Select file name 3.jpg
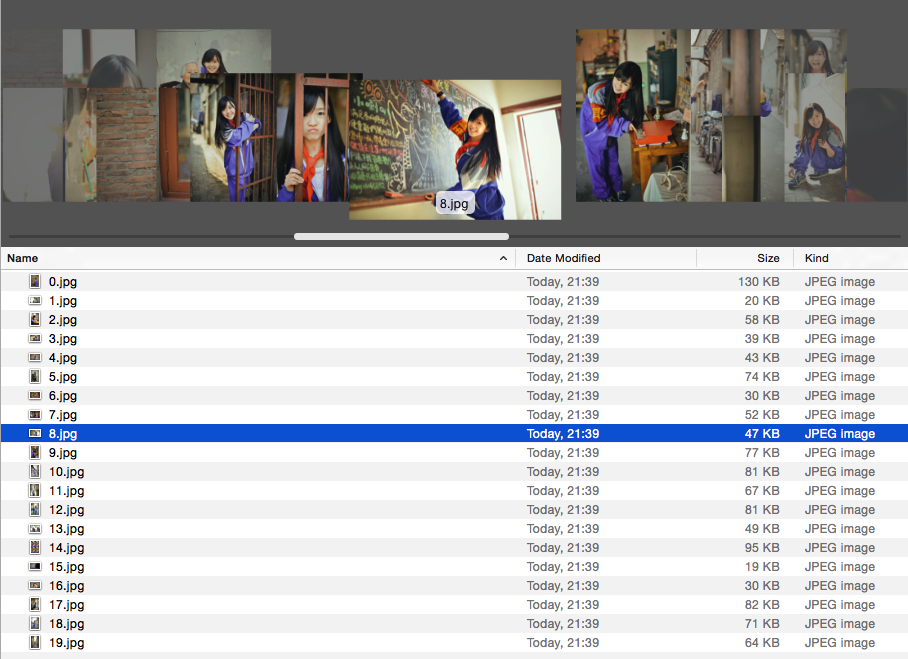 [x=63, y=338]
